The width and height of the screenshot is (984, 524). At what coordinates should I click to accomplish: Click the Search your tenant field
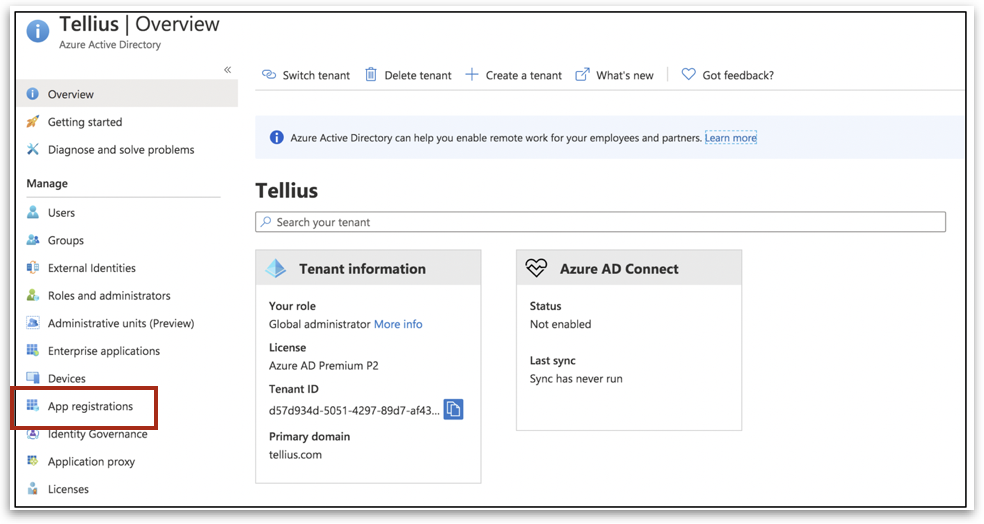coord(600,222)
